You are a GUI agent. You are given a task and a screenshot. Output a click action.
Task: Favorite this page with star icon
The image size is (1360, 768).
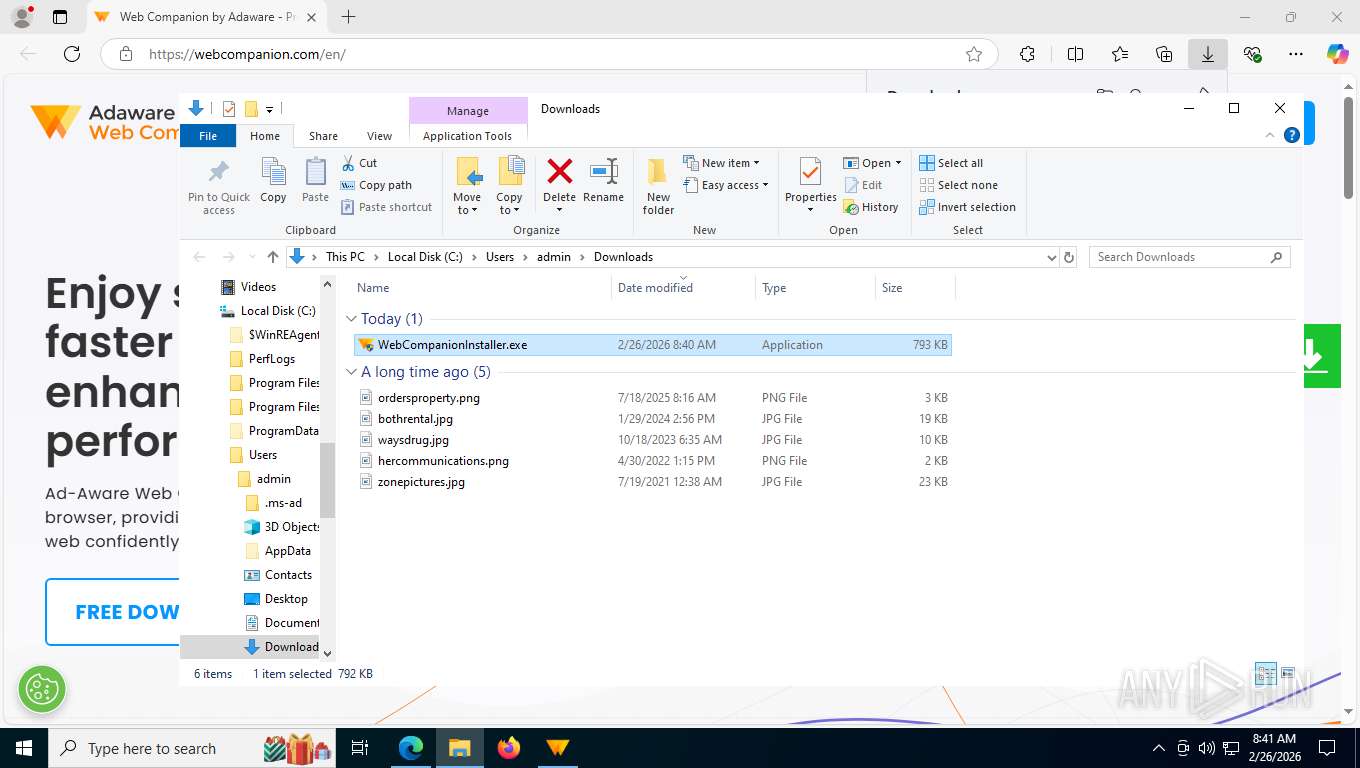[x=973, y=54]
